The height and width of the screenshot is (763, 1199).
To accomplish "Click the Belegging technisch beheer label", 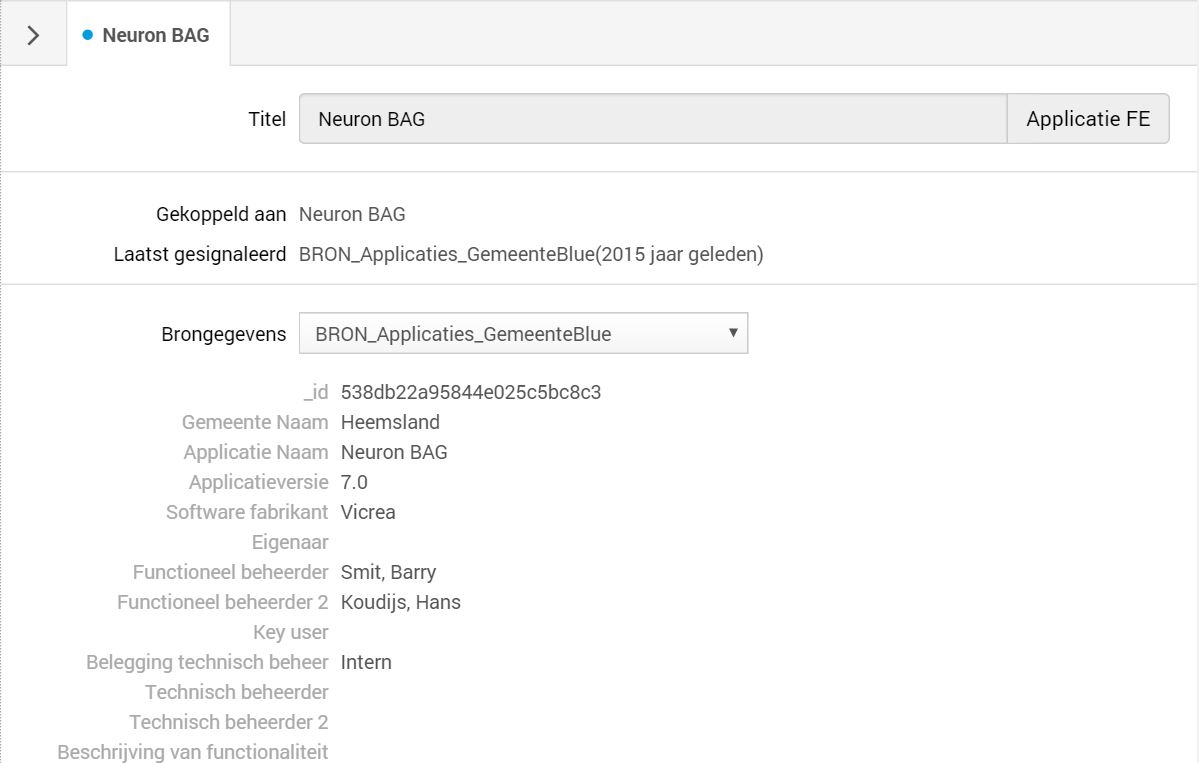I will (207, 662).
